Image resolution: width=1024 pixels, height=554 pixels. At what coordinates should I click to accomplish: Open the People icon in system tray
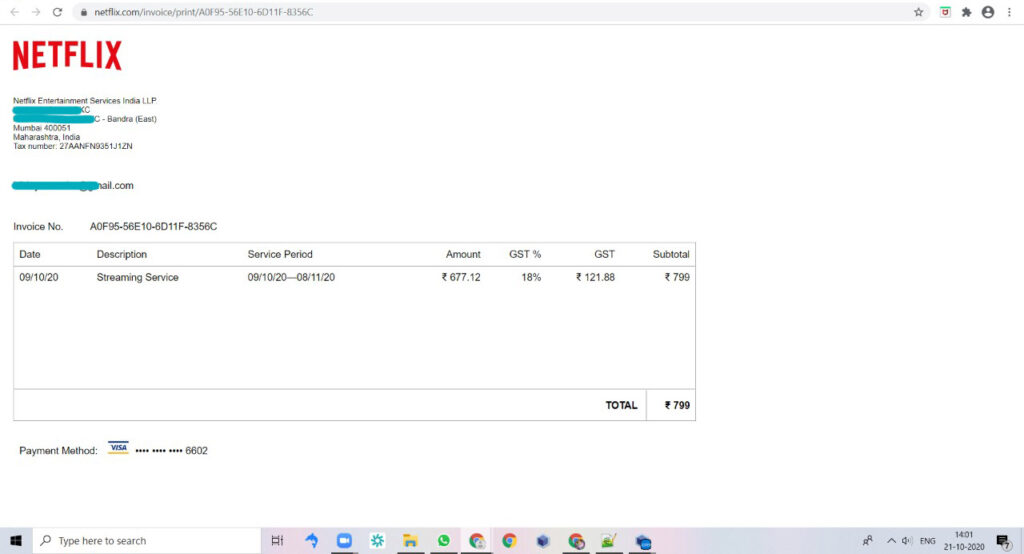pos(867,541)
